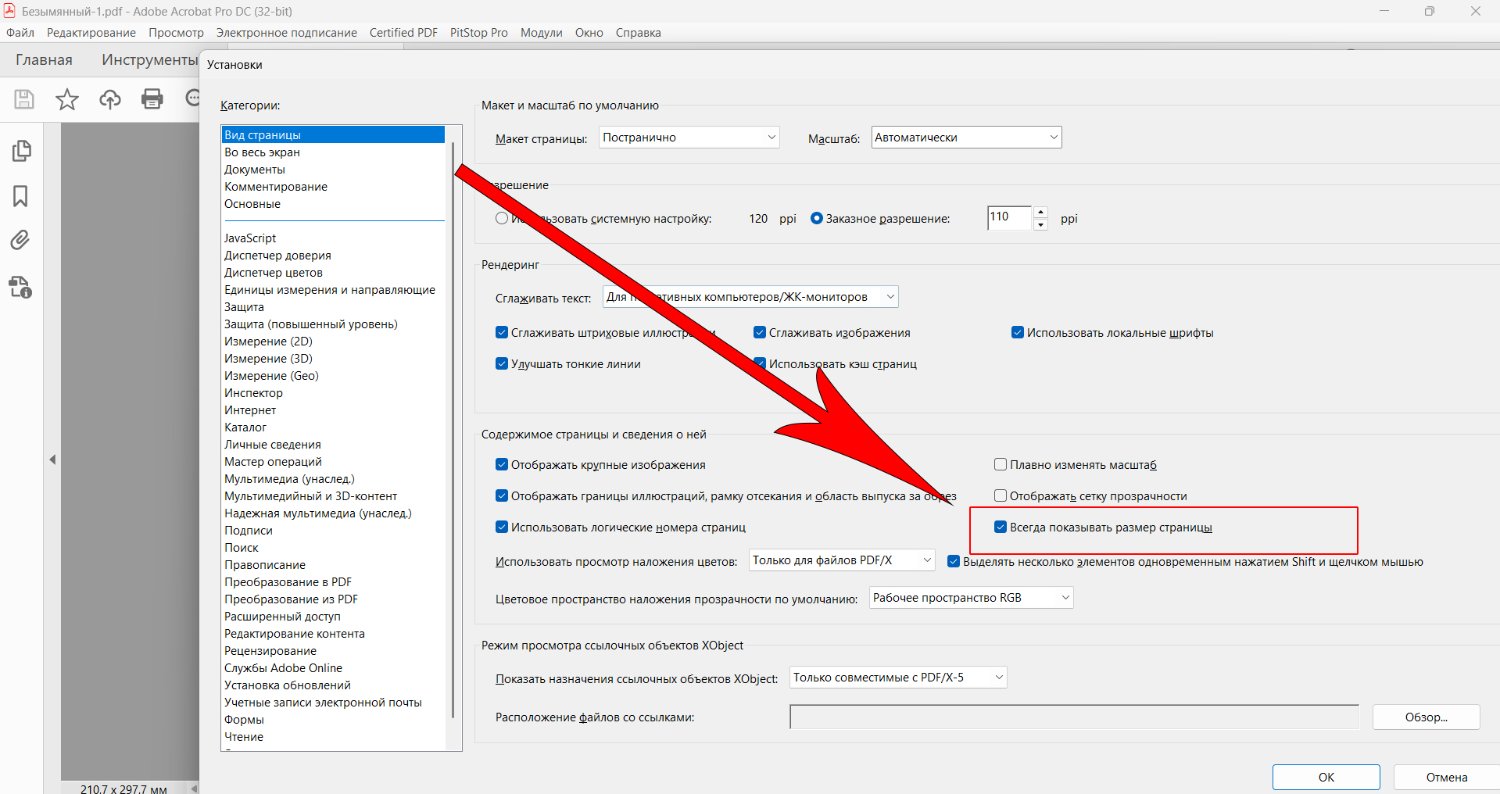
Task: Open the document-with-info sidebar panel icon
Action: coord(21,287)
